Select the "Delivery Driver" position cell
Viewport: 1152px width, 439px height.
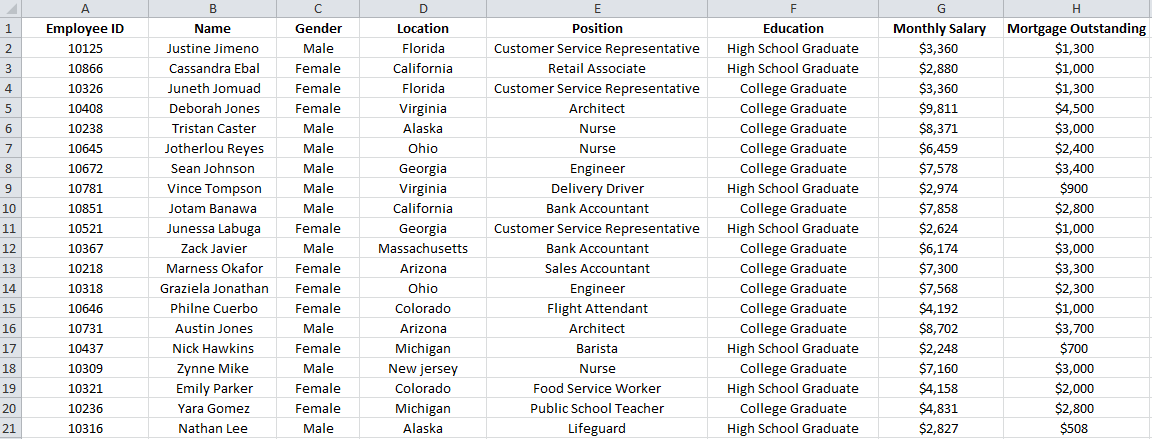click(x=597, y=188)
